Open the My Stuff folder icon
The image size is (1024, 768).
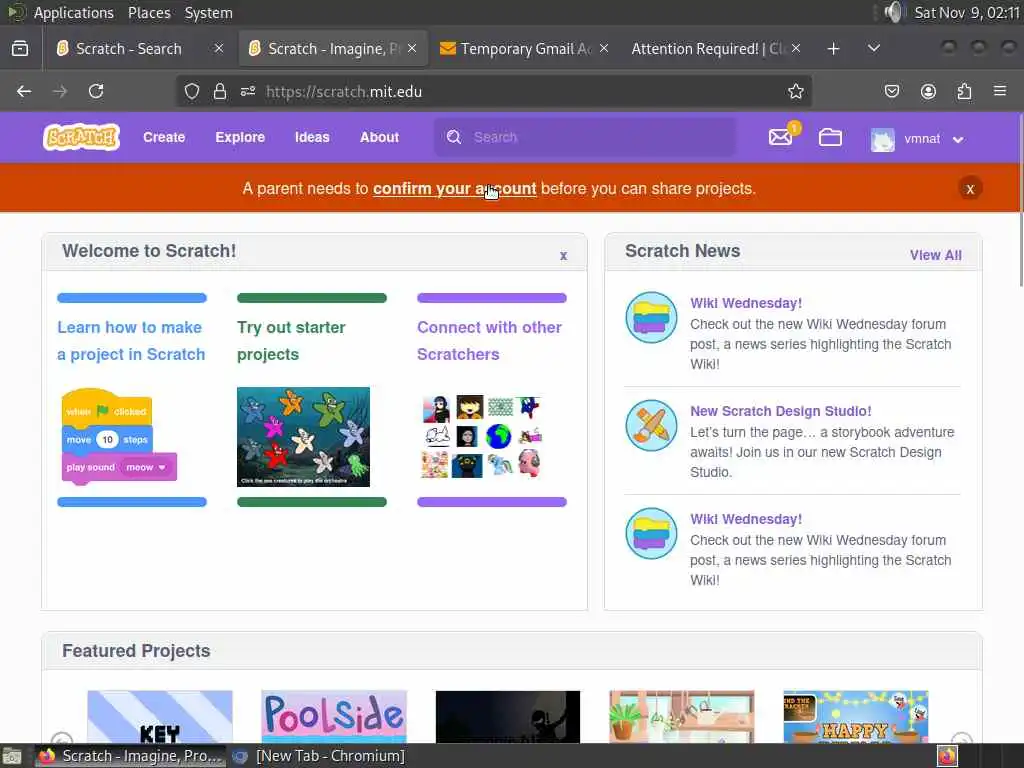coord(830,137)
